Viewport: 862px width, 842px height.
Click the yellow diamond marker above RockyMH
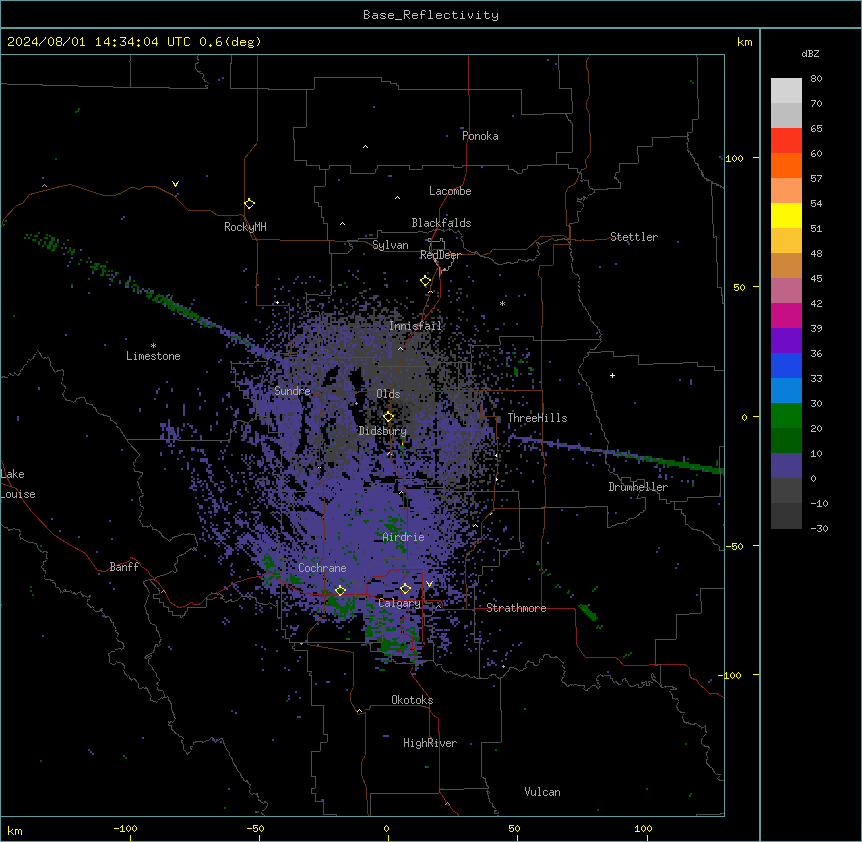click(250, 204)
